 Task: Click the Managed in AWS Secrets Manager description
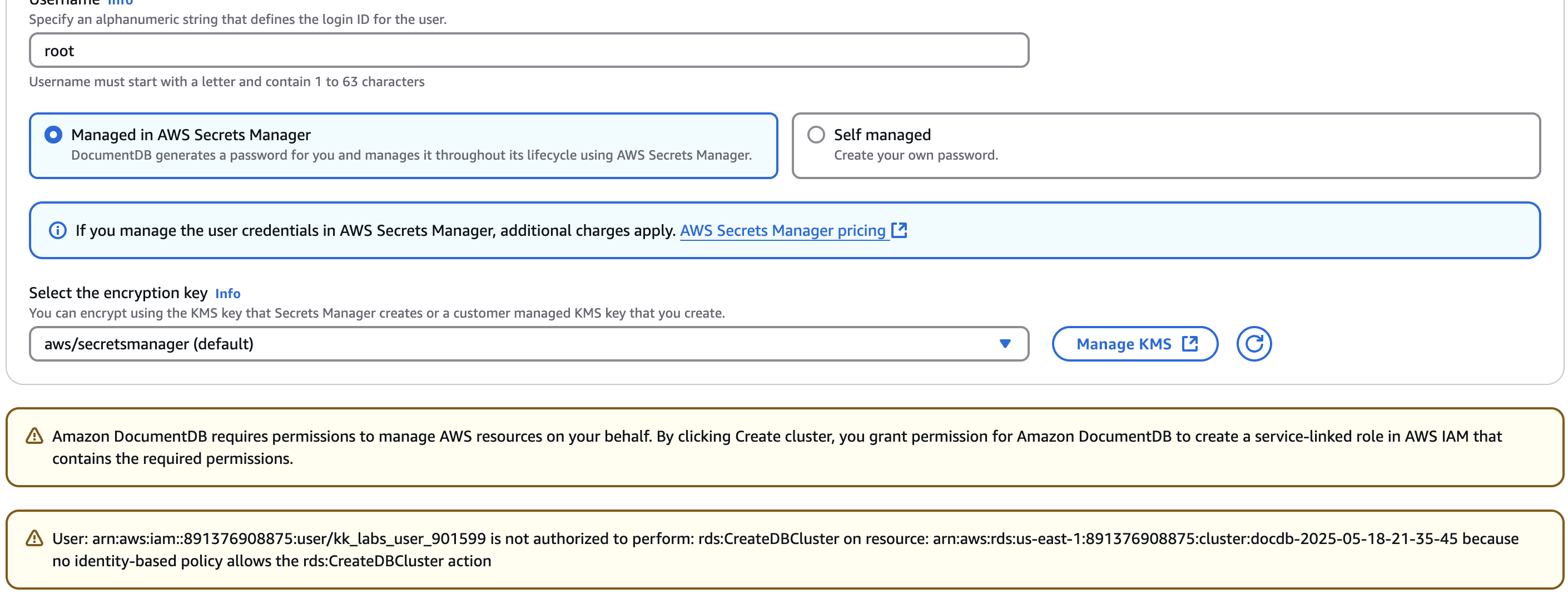coord(411,155)
